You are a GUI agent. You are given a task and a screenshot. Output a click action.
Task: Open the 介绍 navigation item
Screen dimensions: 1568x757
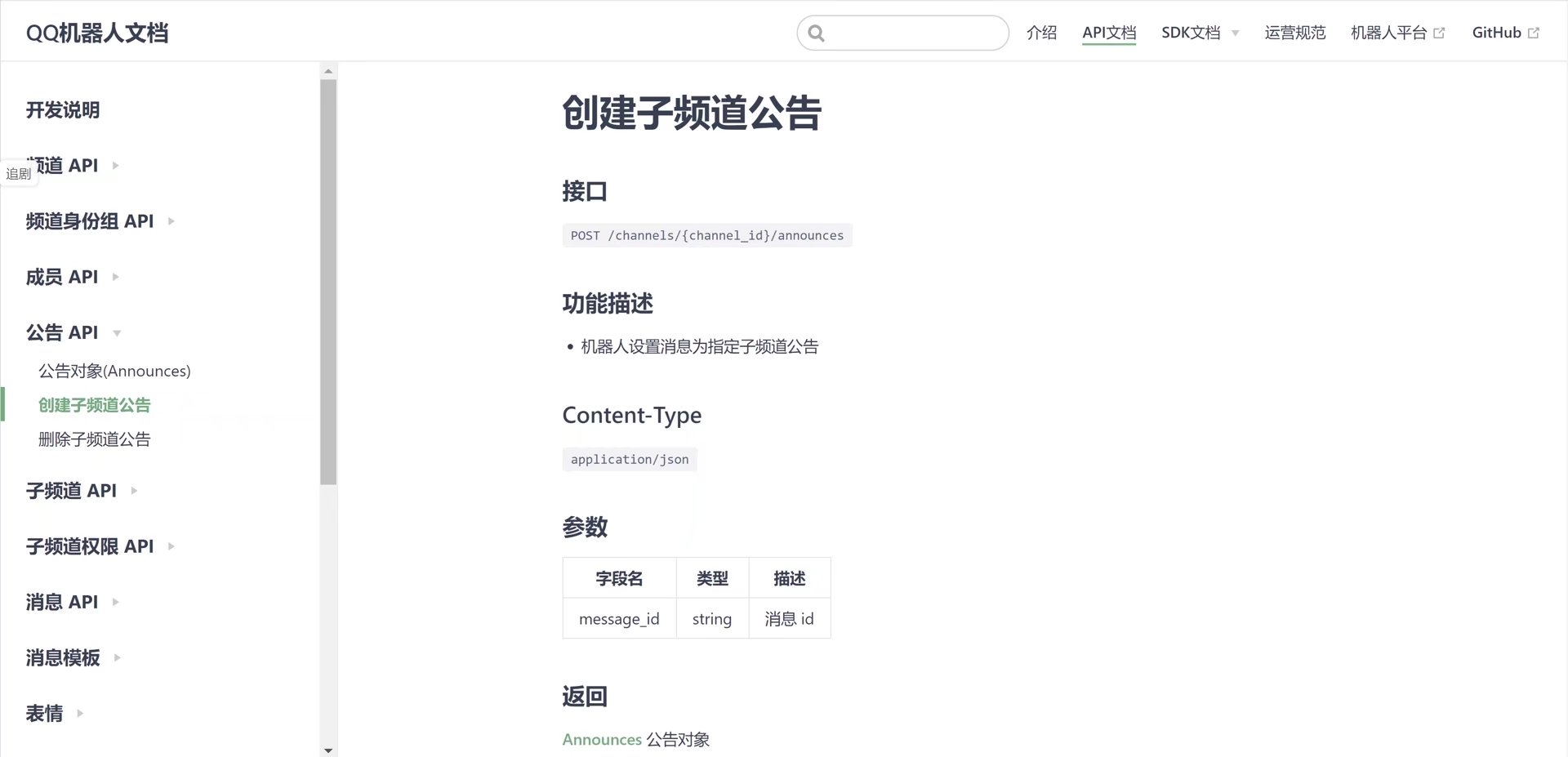point(1041,33)
